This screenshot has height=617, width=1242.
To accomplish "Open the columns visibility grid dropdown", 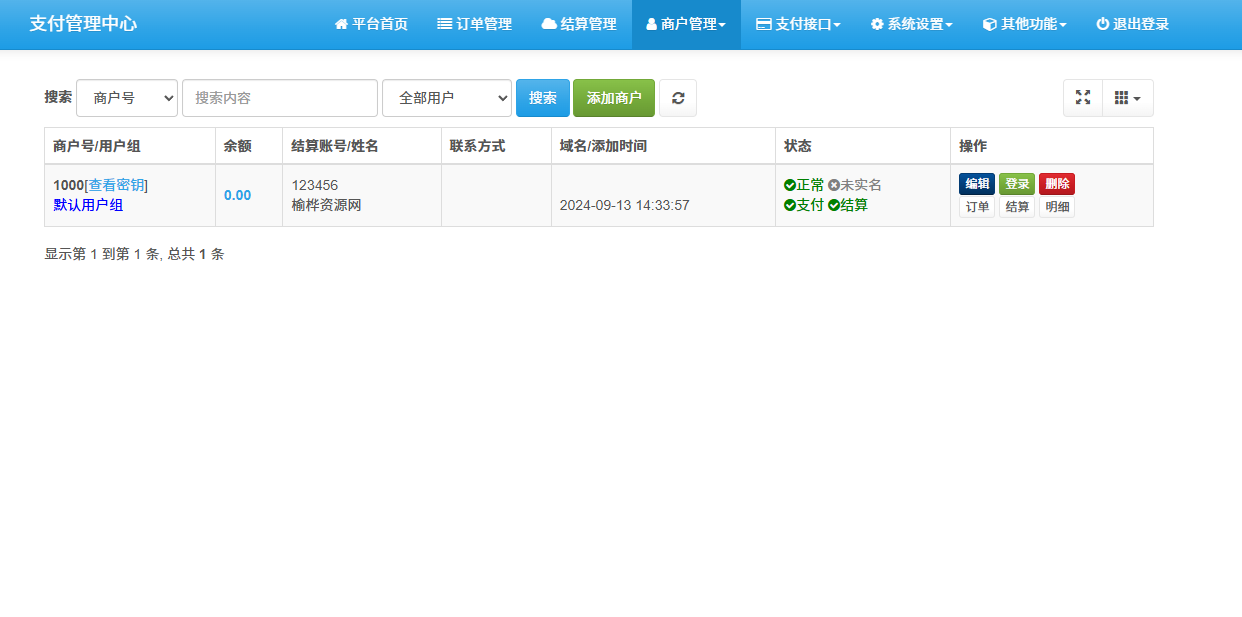I will pyautogui.click(x=1128, y=98).
